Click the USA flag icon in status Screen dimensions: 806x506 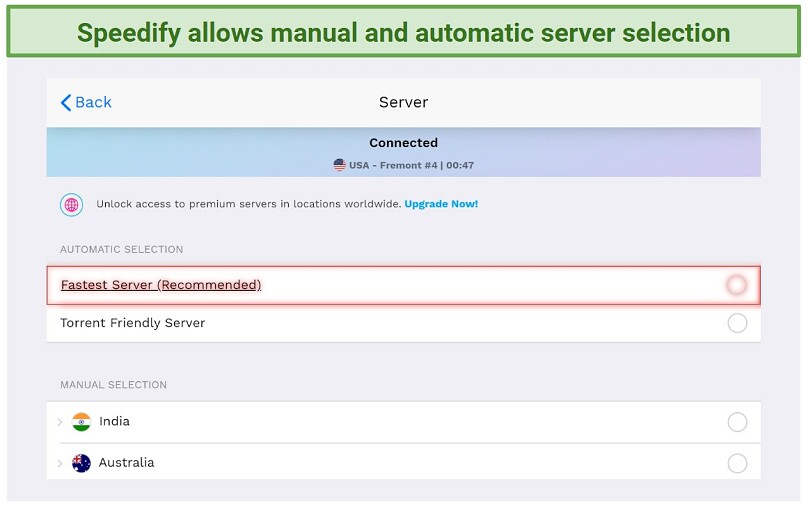[x=339, y=165]
